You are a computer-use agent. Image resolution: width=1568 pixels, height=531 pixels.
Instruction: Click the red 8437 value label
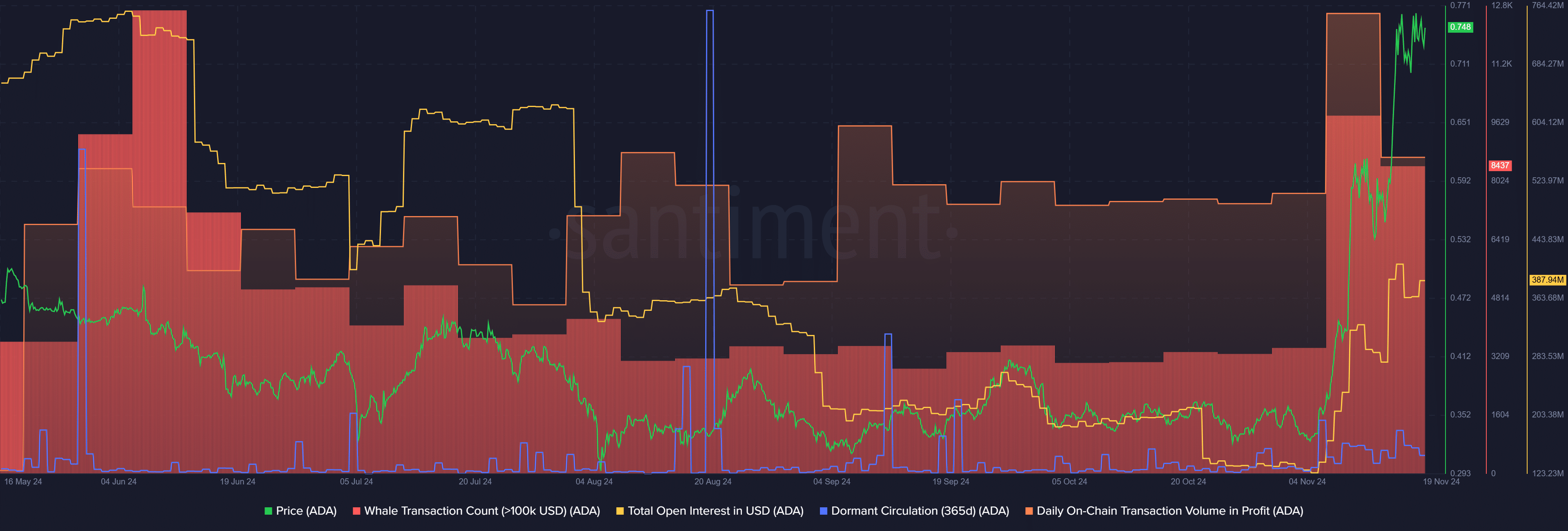tap(1501, 165)
